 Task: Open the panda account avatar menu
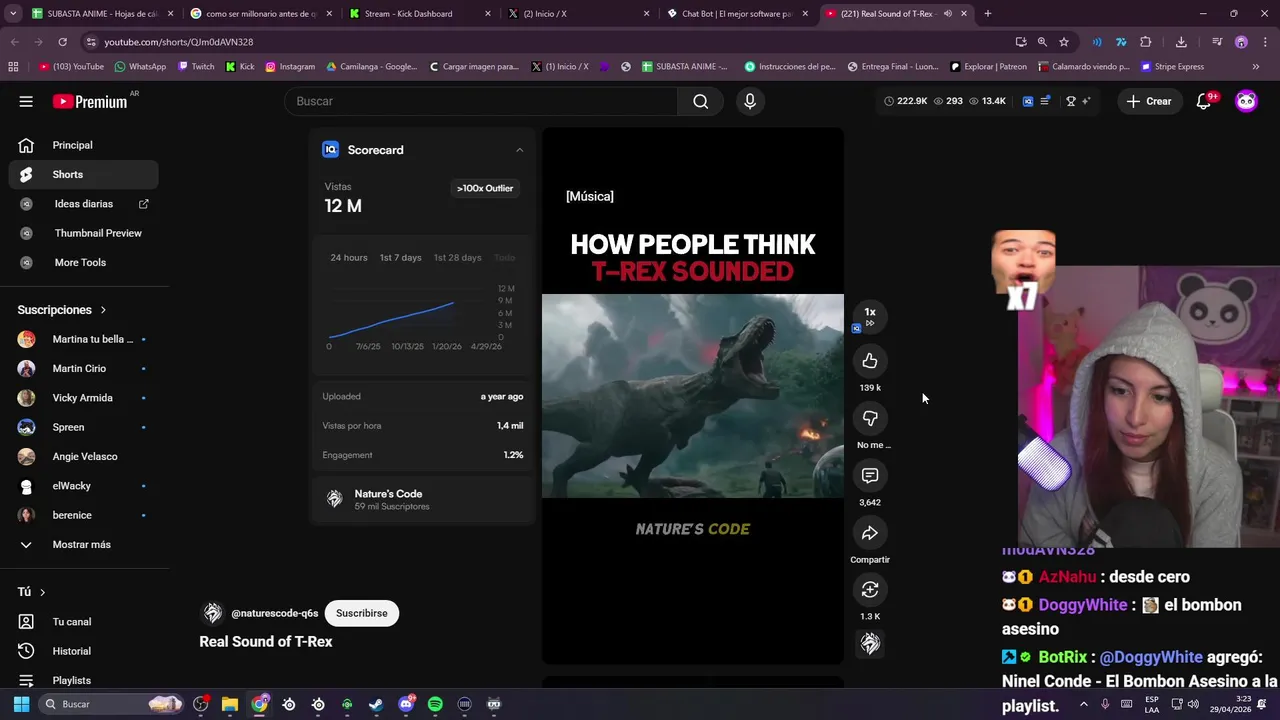1246,101
